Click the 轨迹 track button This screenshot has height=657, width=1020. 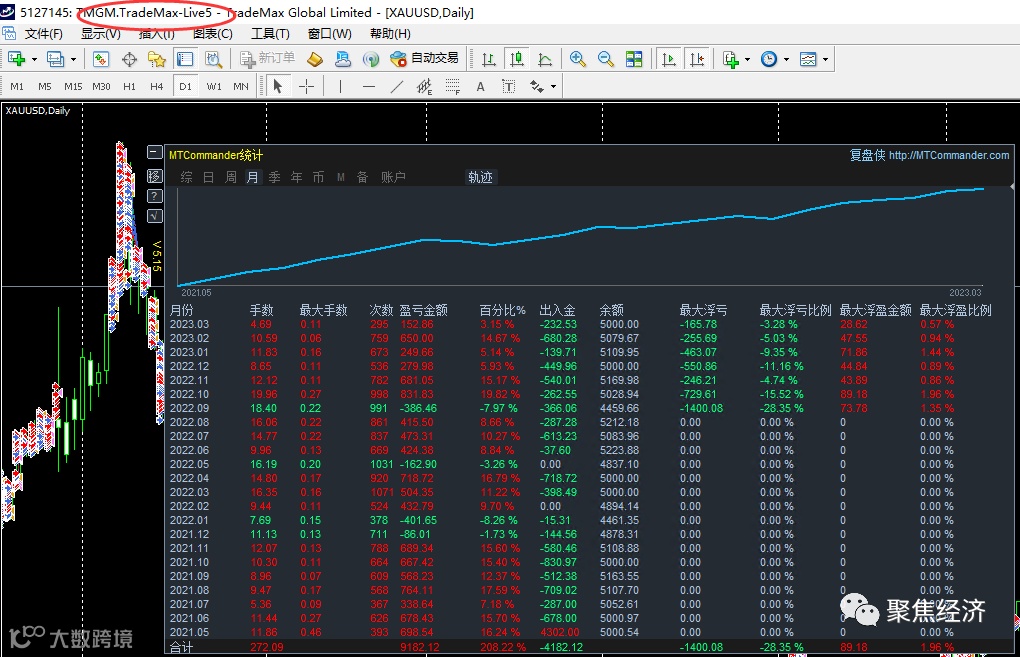tap(481, 177)
